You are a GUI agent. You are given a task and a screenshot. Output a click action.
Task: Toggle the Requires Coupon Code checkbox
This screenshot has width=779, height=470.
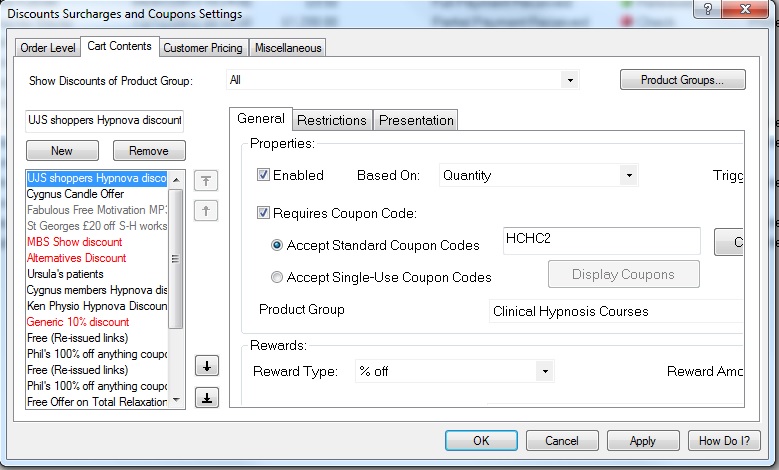(x=264, y=212)
